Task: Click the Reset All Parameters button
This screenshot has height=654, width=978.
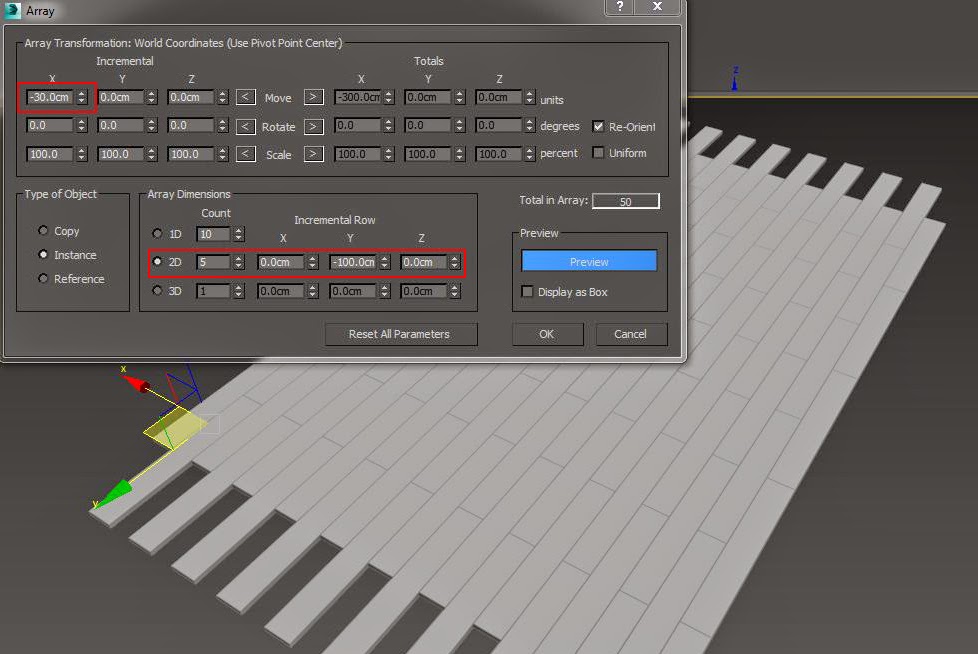Action: coord(400,334)
